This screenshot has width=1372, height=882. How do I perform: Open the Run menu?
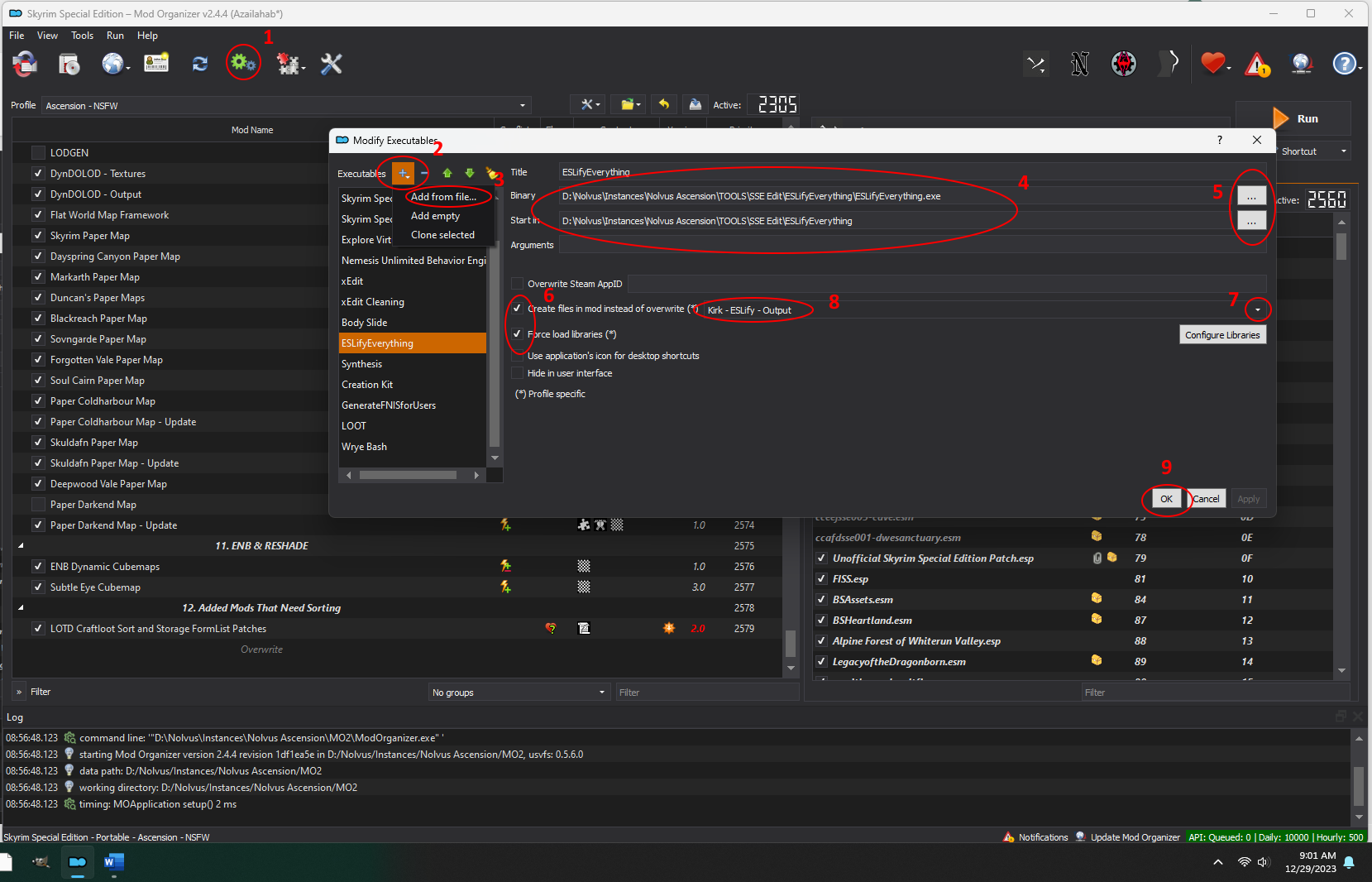[115, 36]
